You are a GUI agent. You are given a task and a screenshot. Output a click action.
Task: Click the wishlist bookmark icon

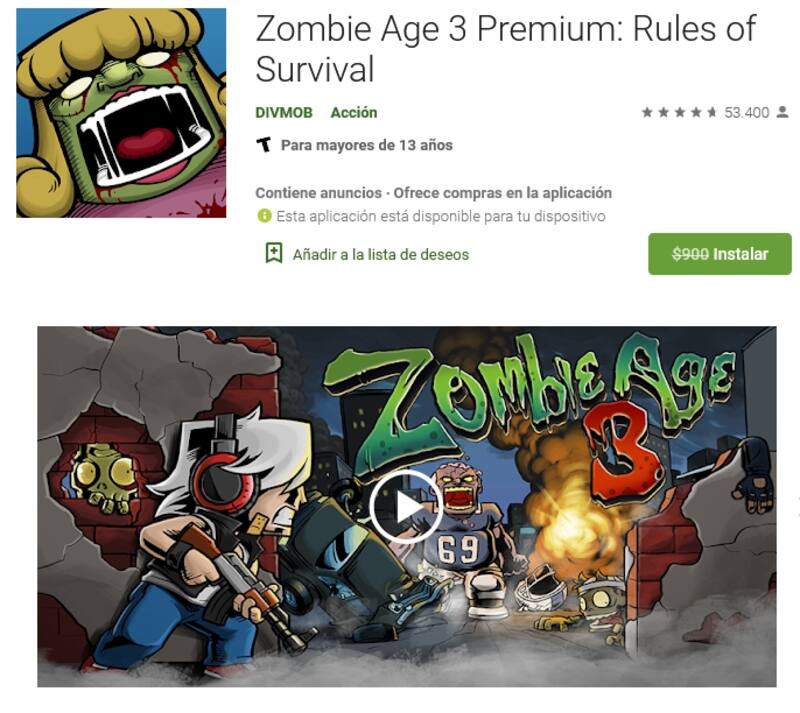tap(274, 253)
